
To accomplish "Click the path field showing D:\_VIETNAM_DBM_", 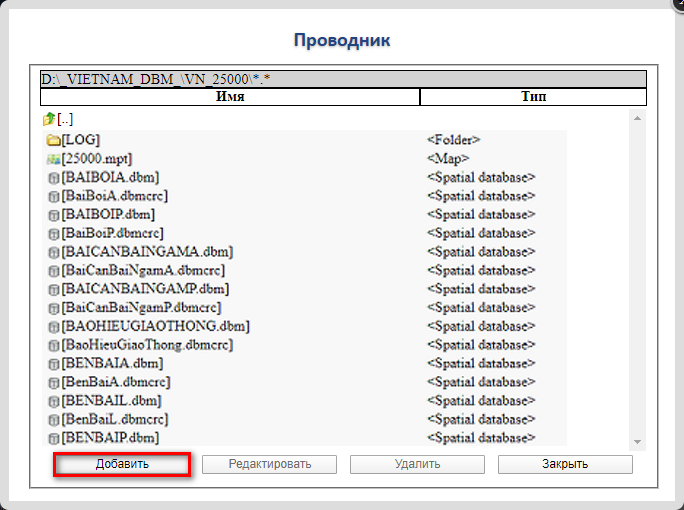I will [343, 78].
